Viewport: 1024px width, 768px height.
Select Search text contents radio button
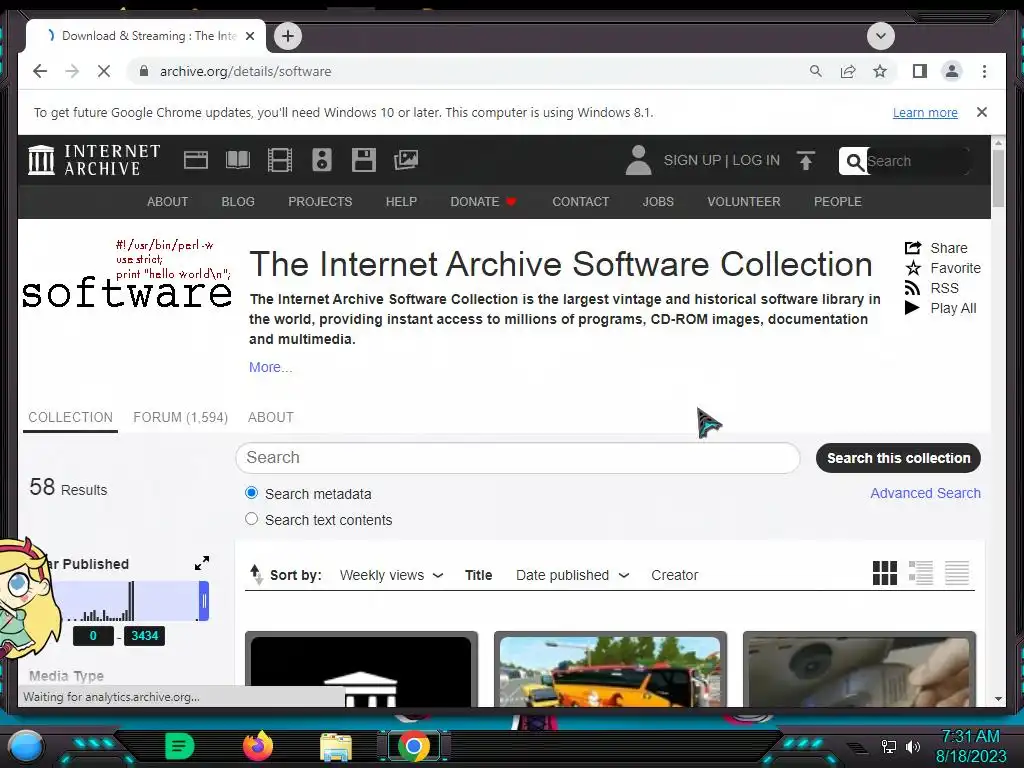(251, 519)
